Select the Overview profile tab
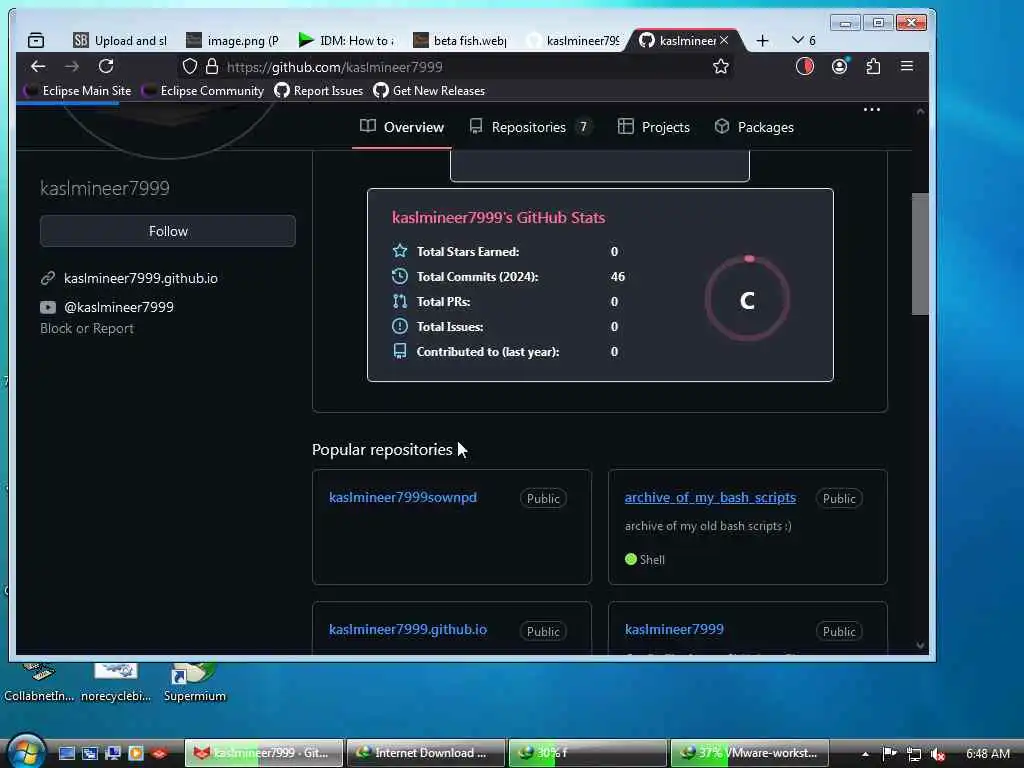1024x768 pixels. coord(402,127)
